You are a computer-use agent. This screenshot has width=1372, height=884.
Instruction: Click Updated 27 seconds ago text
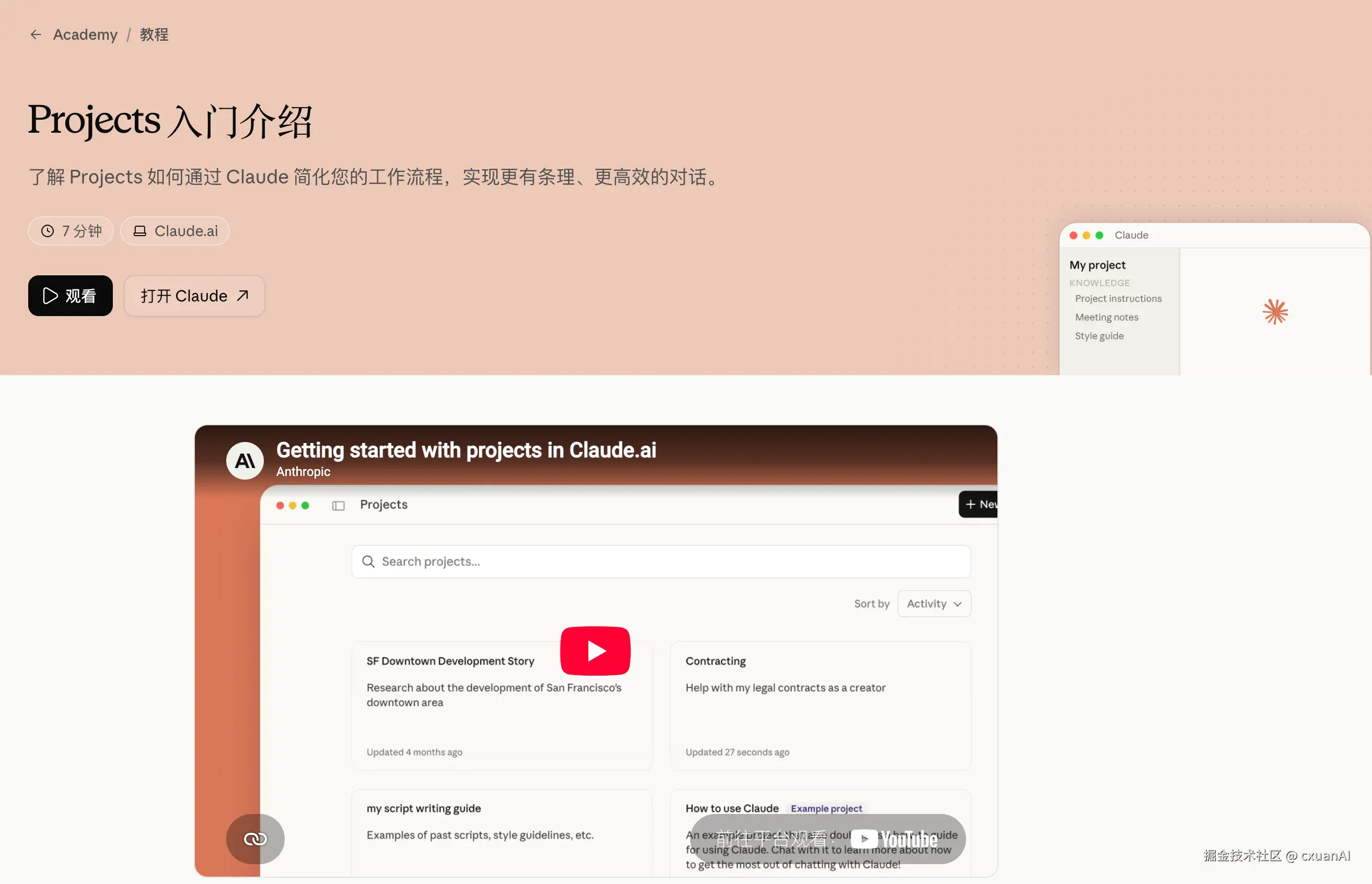(737, 752)
